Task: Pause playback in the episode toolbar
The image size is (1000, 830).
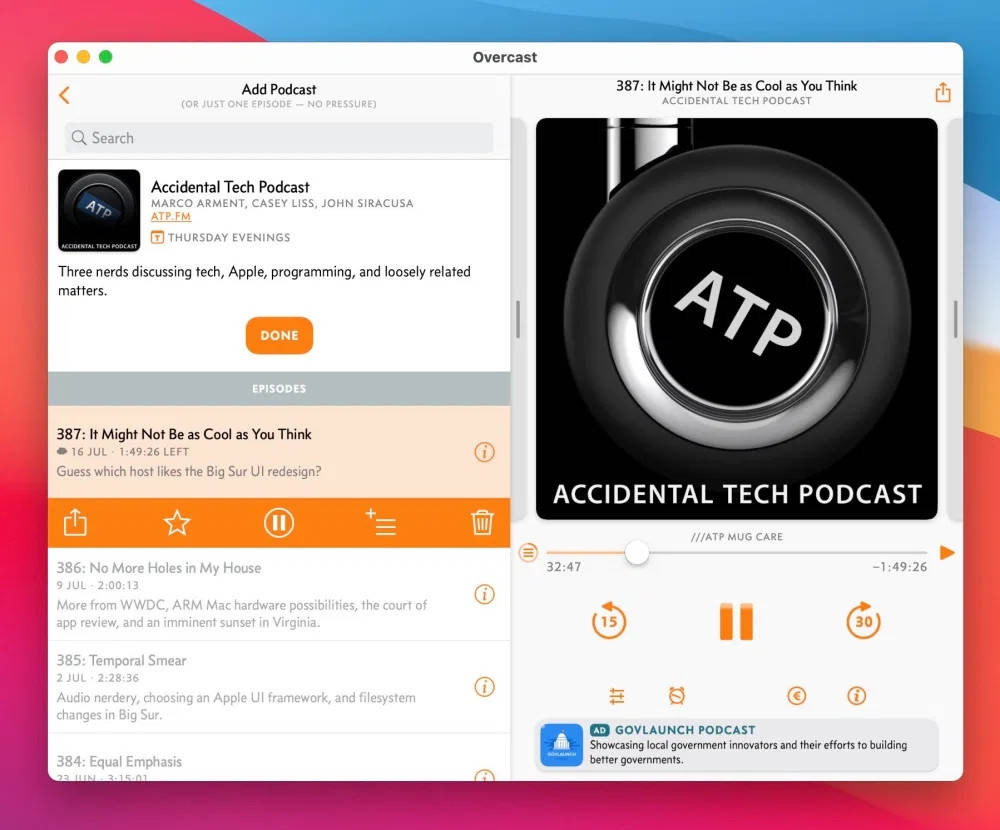Action: tap(279, 522)
